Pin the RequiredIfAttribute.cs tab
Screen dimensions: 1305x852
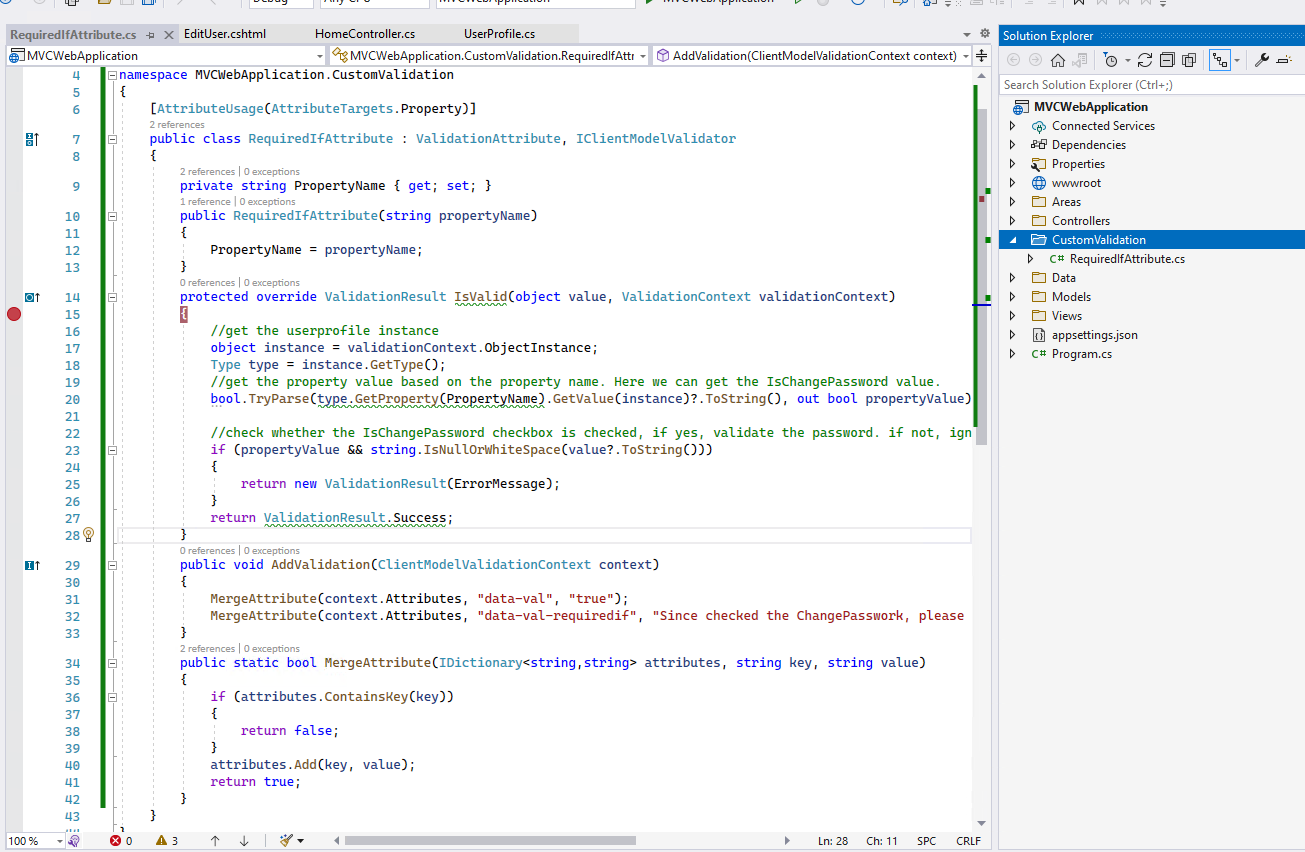[151, 35]
